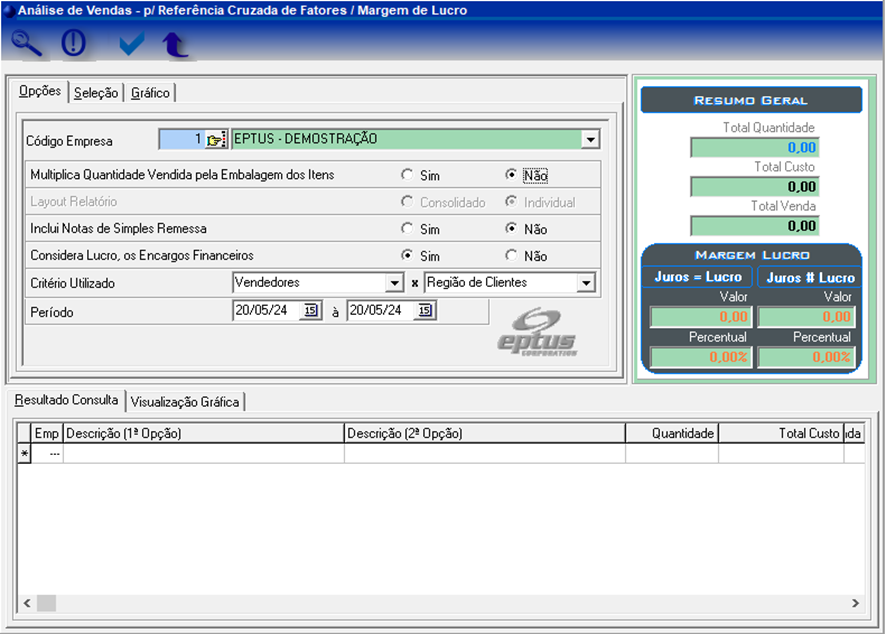Open calendar picker for period end date
Viewport: 886px width, 634px height.
424,311
